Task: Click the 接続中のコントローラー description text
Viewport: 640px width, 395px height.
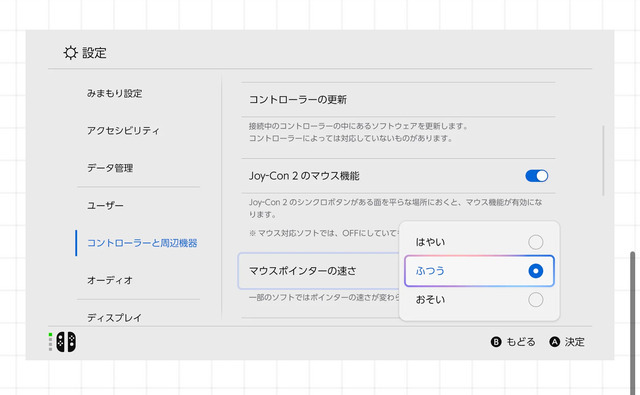Action: click(358, 132)
